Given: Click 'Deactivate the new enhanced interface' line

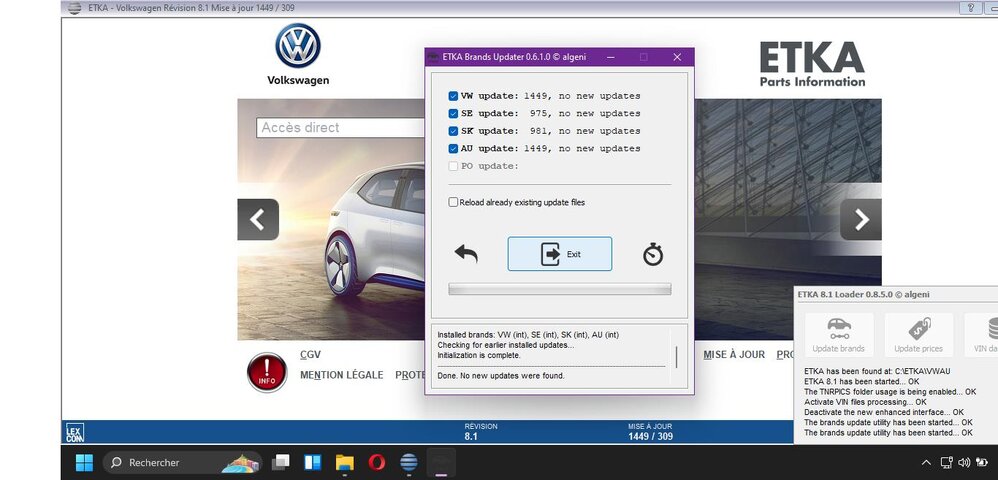Looking at the screenshot, I should pos(883,412).
